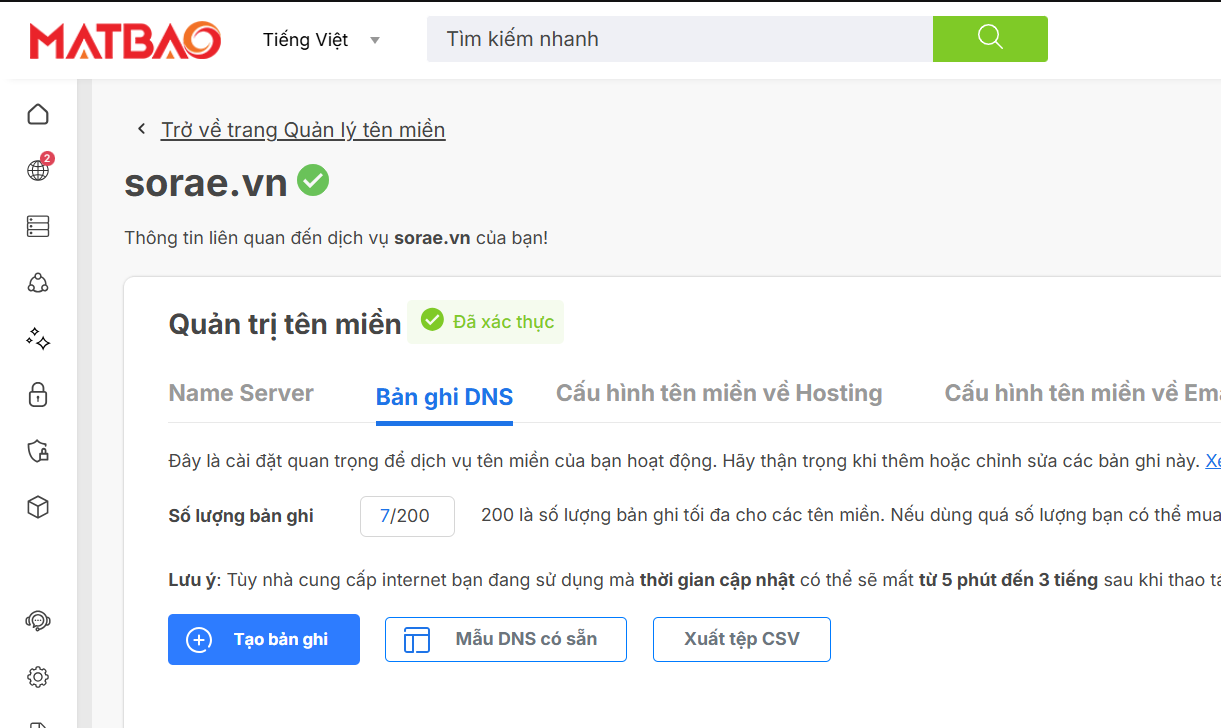Open the headset support icon
The width and height of the screenshot is (1221, 728).
[38, 621]
